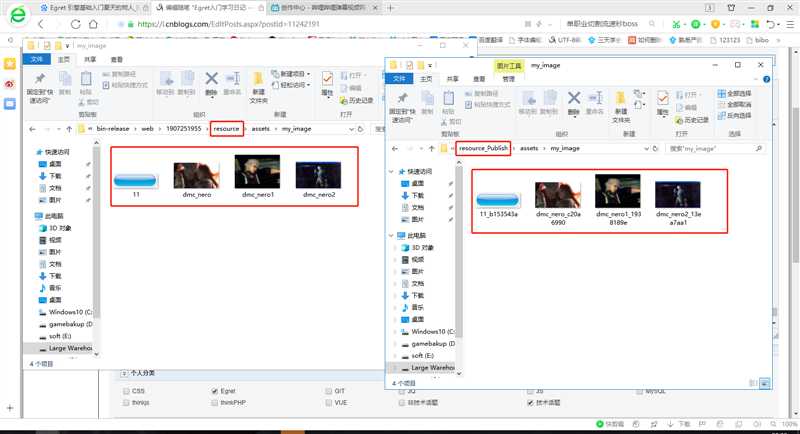Open the File tab in left window

(x=37, y=59)
